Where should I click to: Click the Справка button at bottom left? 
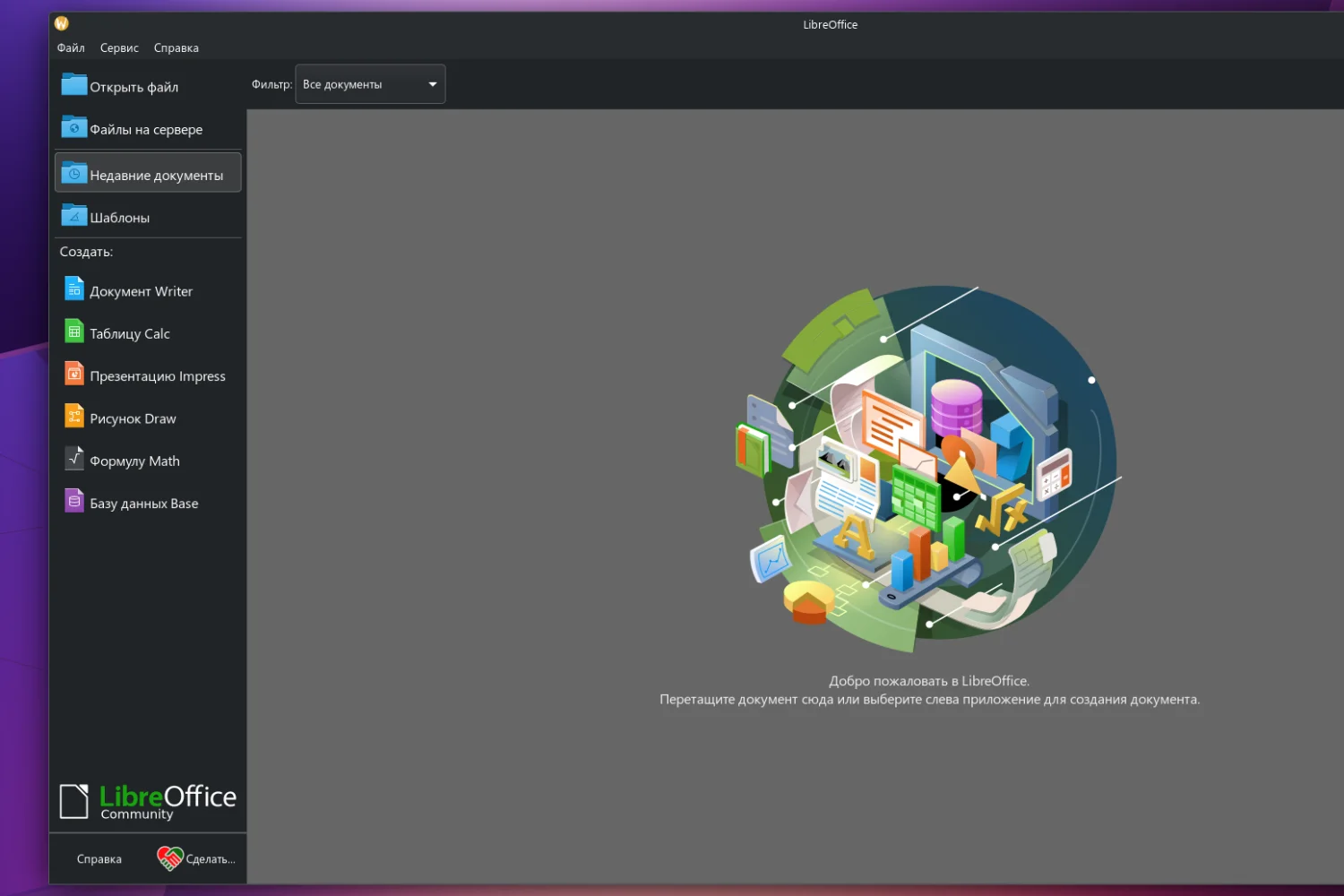pos(99,859)
